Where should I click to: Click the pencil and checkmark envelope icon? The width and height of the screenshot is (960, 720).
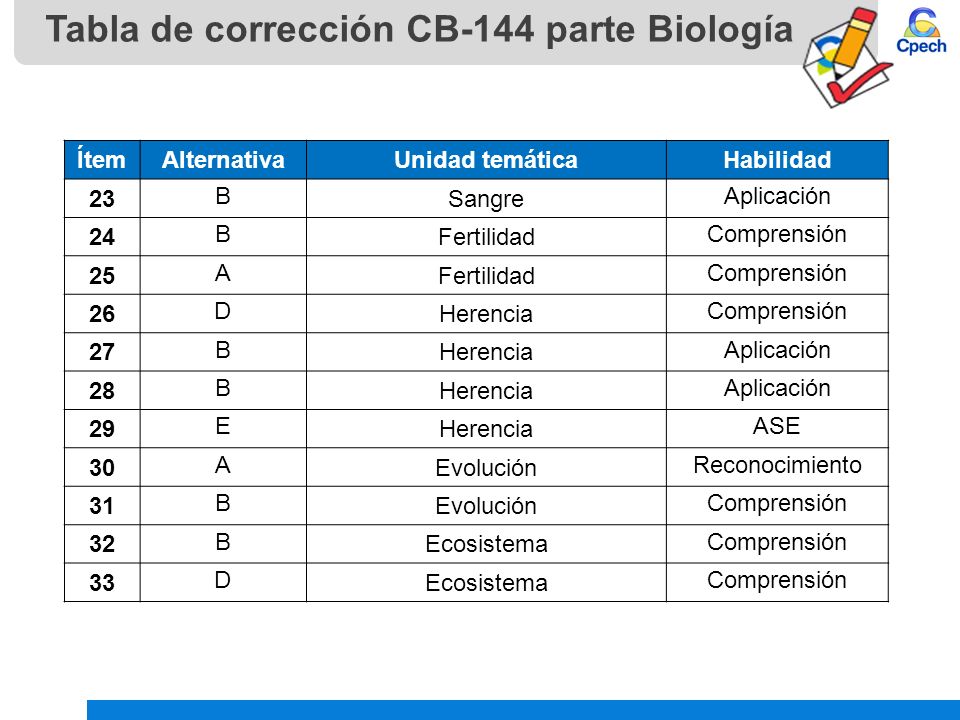click(847, 58)
